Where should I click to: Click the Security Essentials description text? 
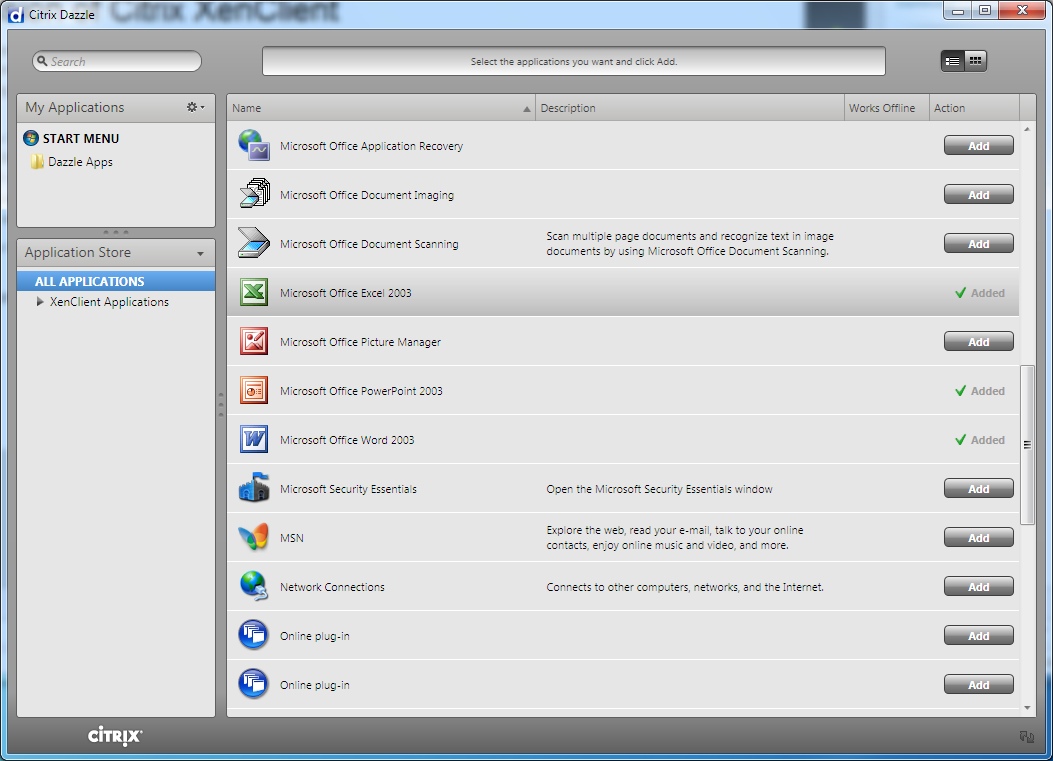click(x=659, y=489)
